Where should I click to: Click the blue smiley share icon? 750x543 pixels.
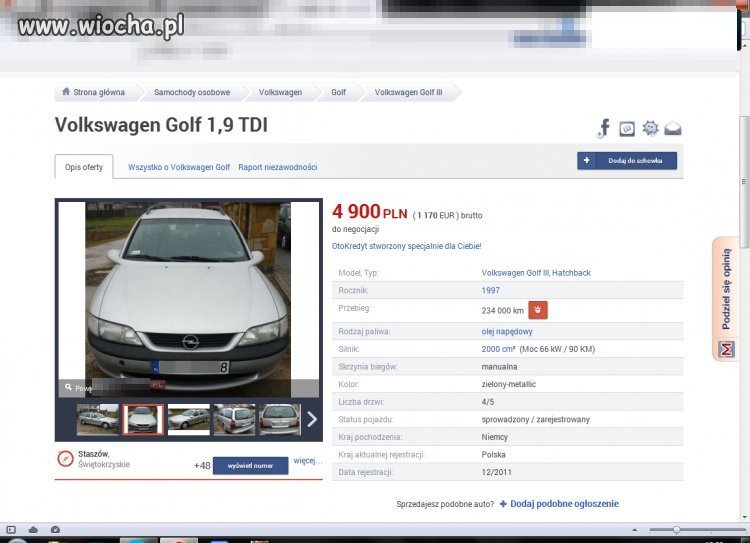click(x=650, y=128)
